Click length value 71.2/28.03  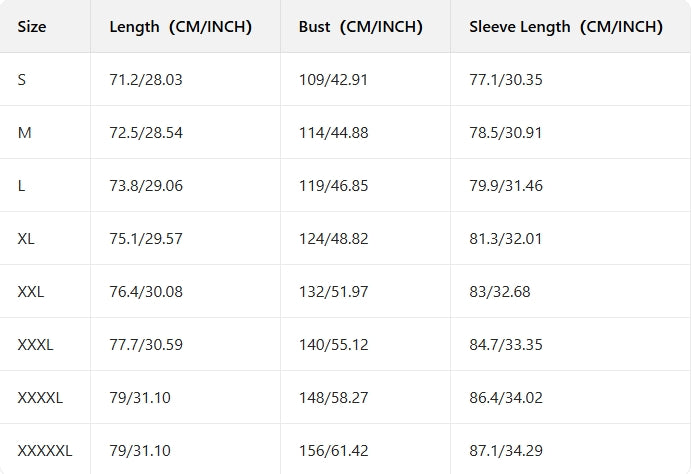(x=144, y=79)
